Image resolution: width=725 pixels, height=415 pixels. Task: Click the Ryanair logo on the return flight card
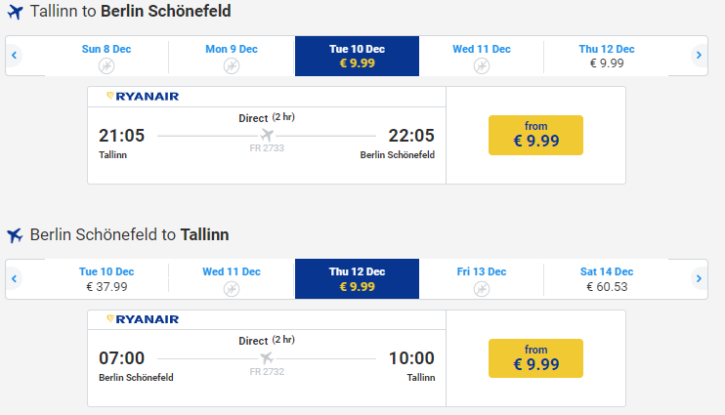[143, 319]
